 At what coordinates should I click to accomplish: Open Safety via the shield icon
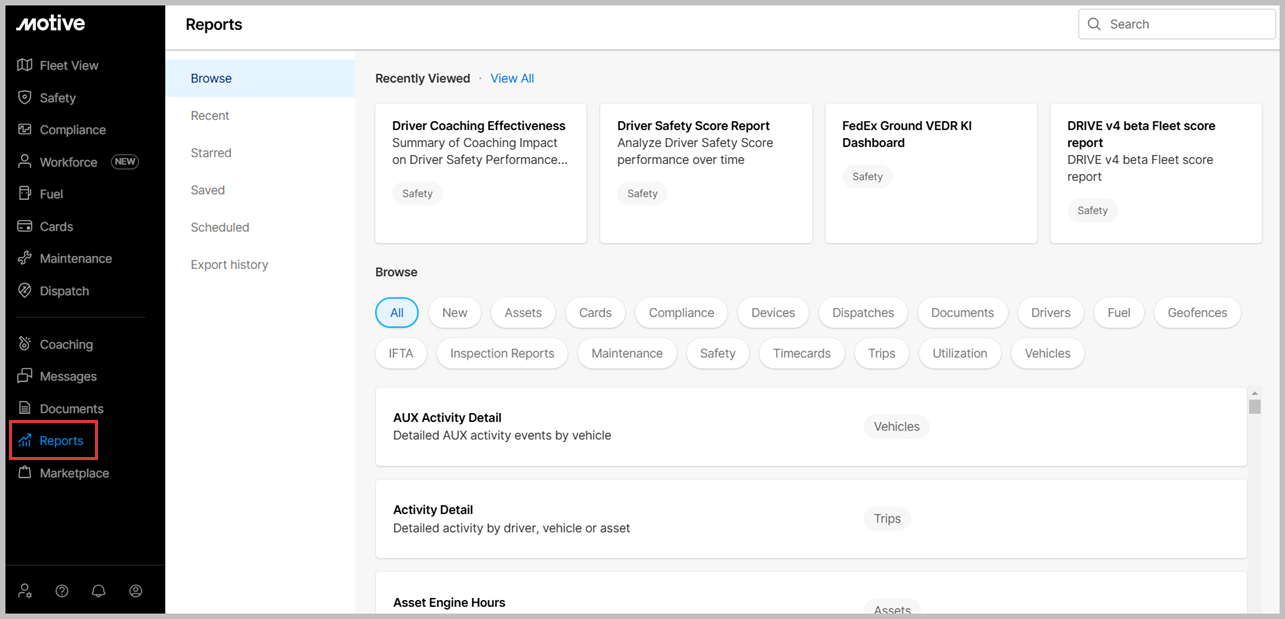coord(25,98)
